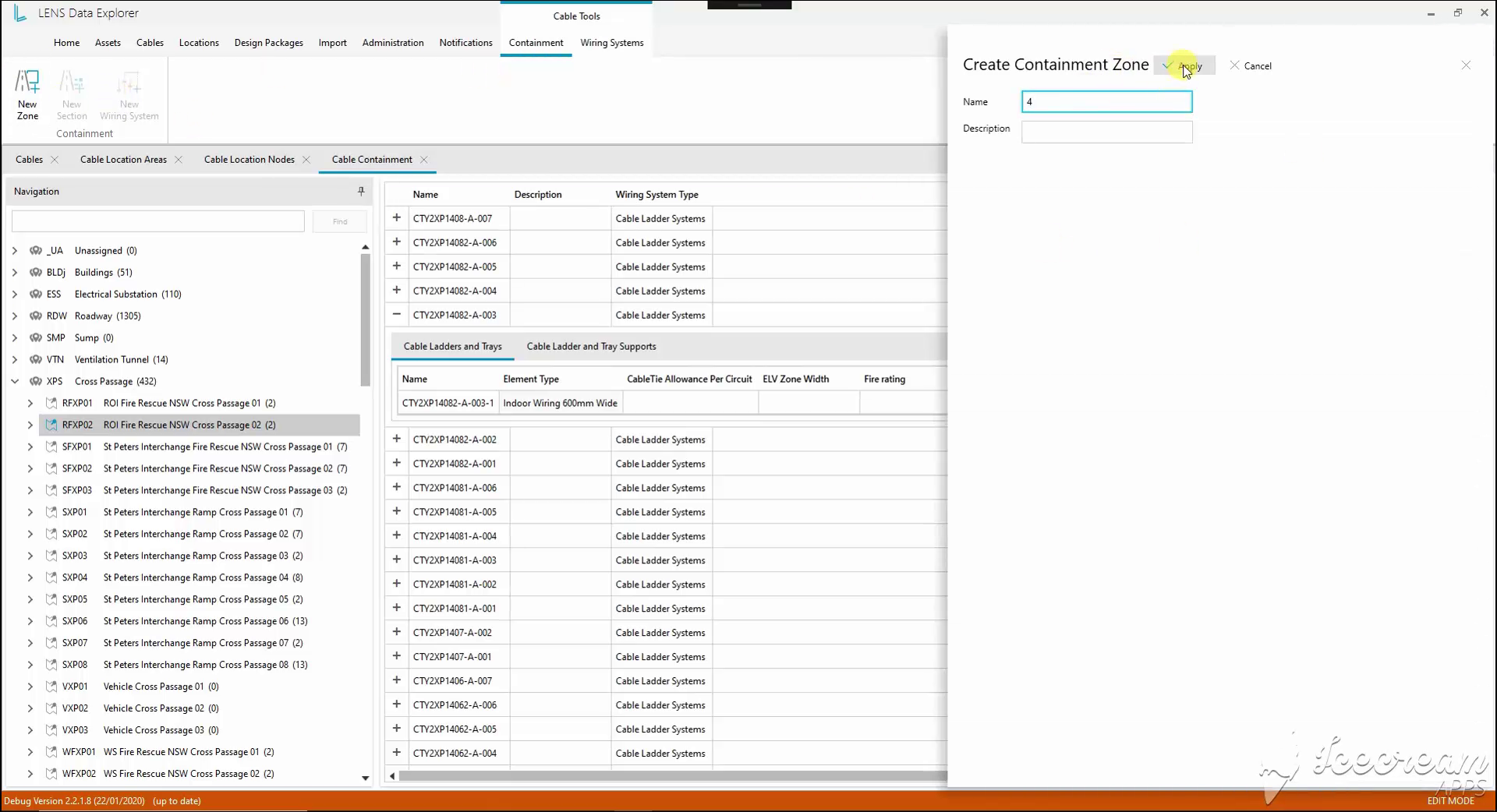The height and width of the screenshot is (812, 1497).
Task: Select SXP06 St Peters Ramp Cross Passage 06
Action: tap(185, 622)
